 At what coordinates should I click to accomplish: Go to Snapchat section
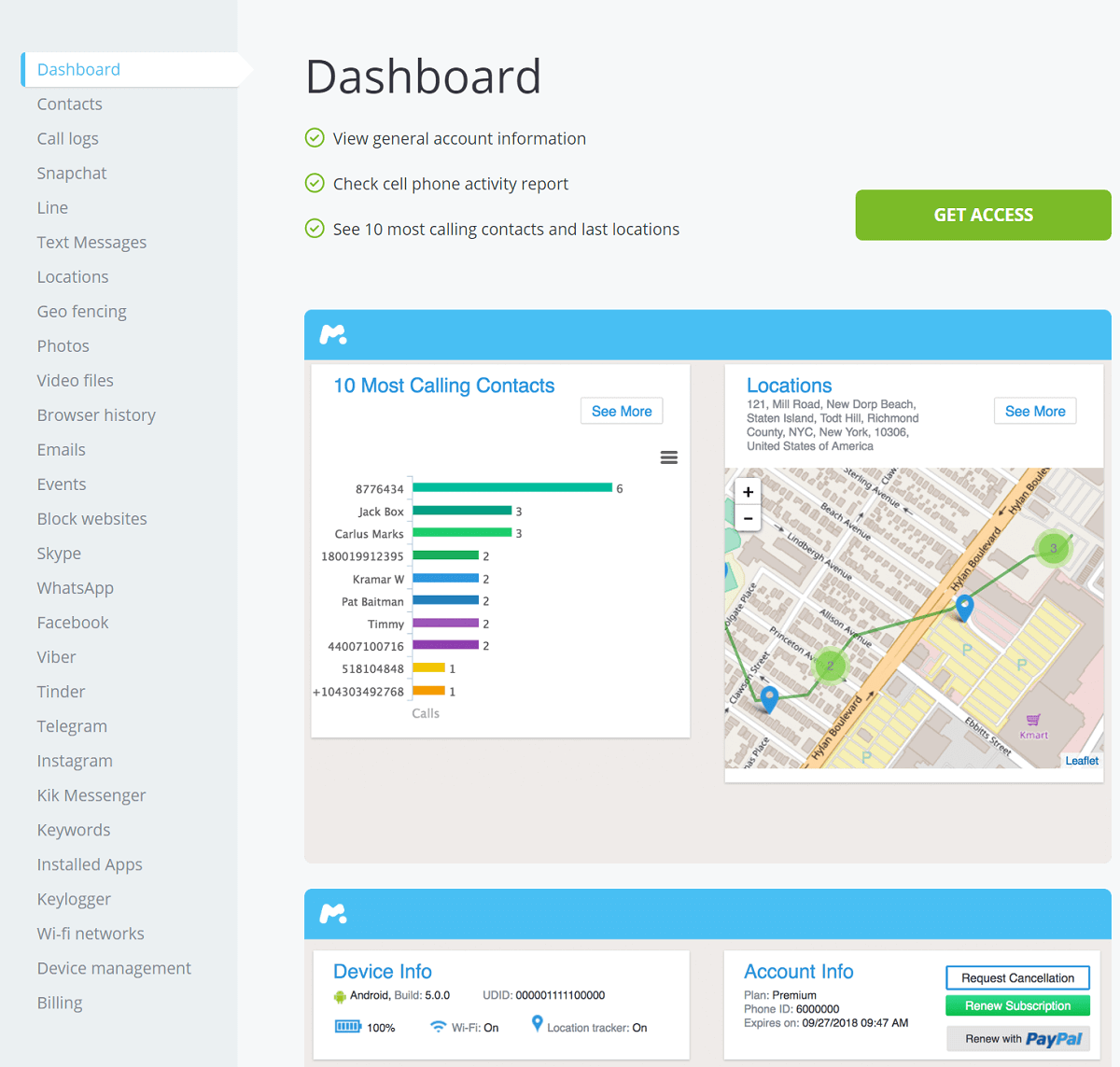pos(72,173)
